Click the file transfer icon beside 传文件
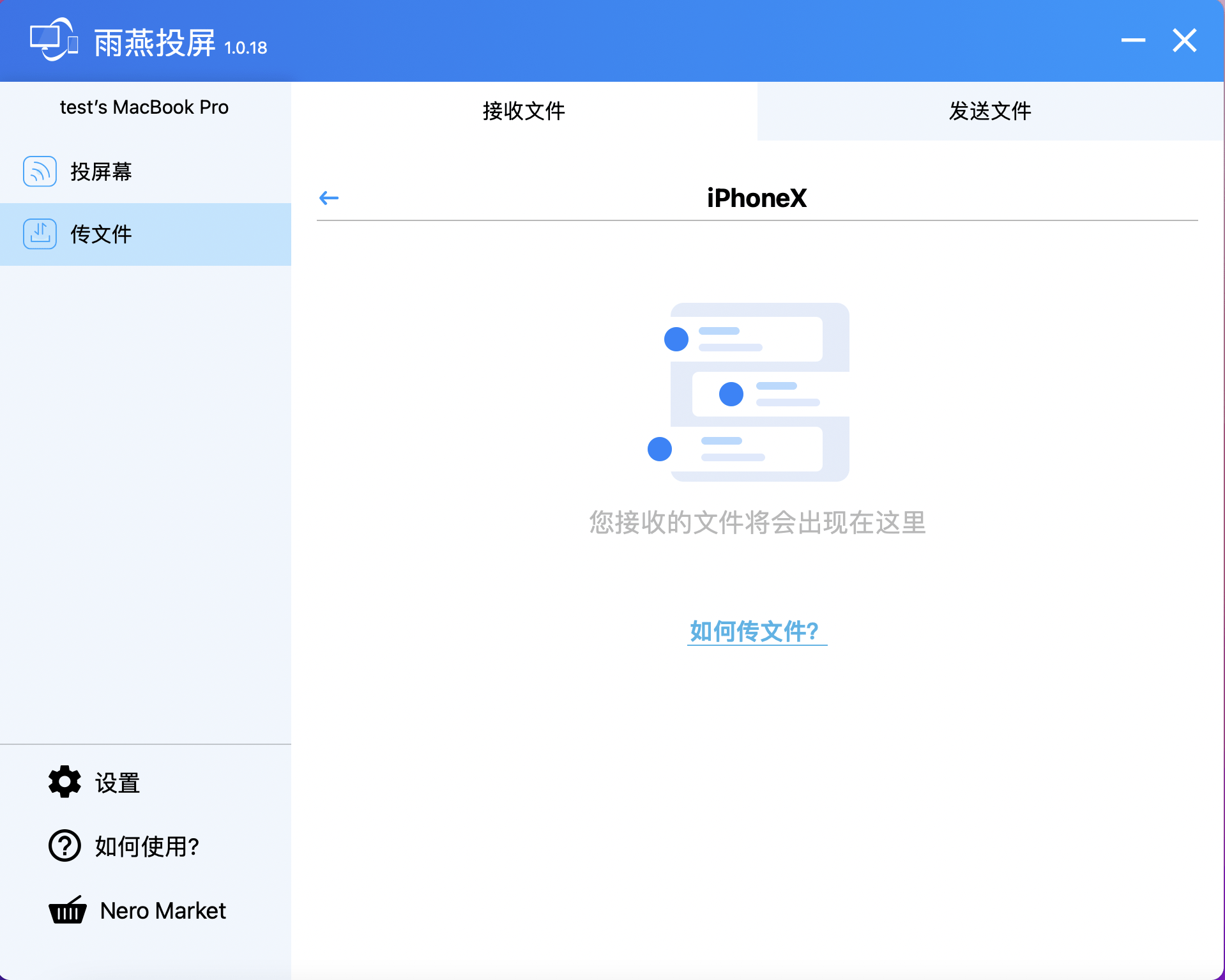This screenshot has width=1225, height=980. [x=40, y=234]
